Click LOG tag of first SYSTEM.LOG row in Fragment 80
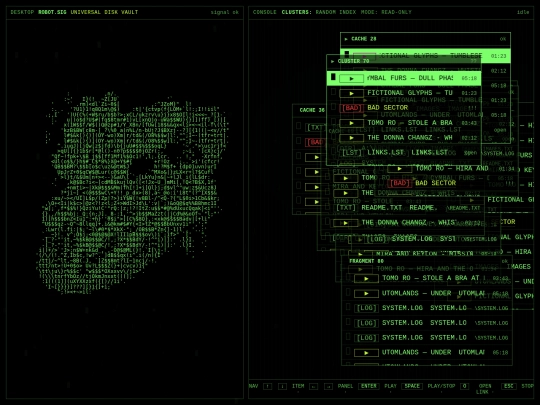The height and width of the screenshot is (405, 540). [366, 308]
